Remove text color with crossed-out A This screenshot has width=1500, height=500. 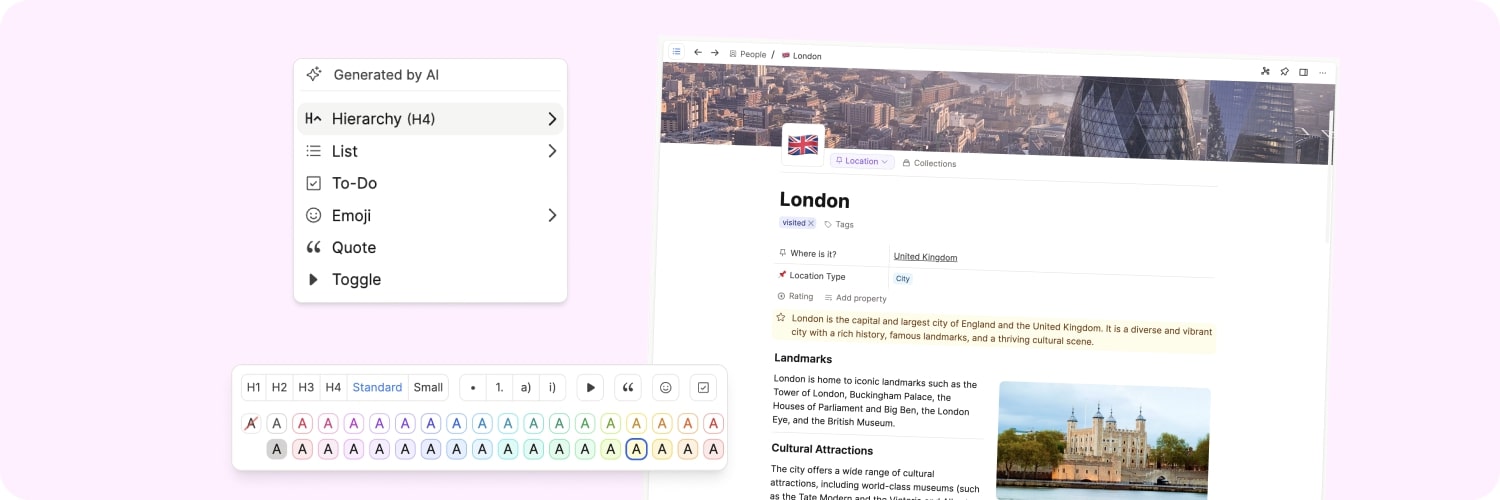(252, 423)
